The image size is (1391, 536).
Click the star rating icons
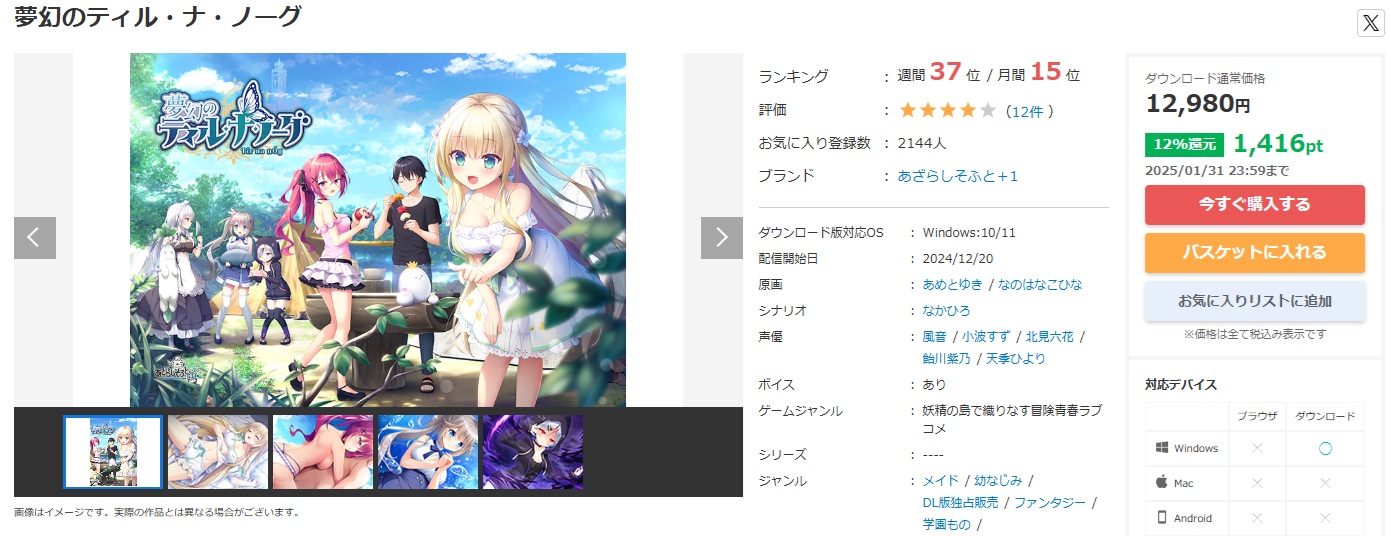click(x=948, y=110)
